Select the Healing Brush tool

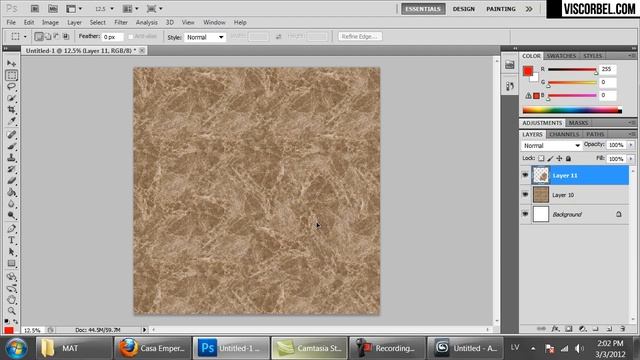pyautogui.click(x=11, y=134)
